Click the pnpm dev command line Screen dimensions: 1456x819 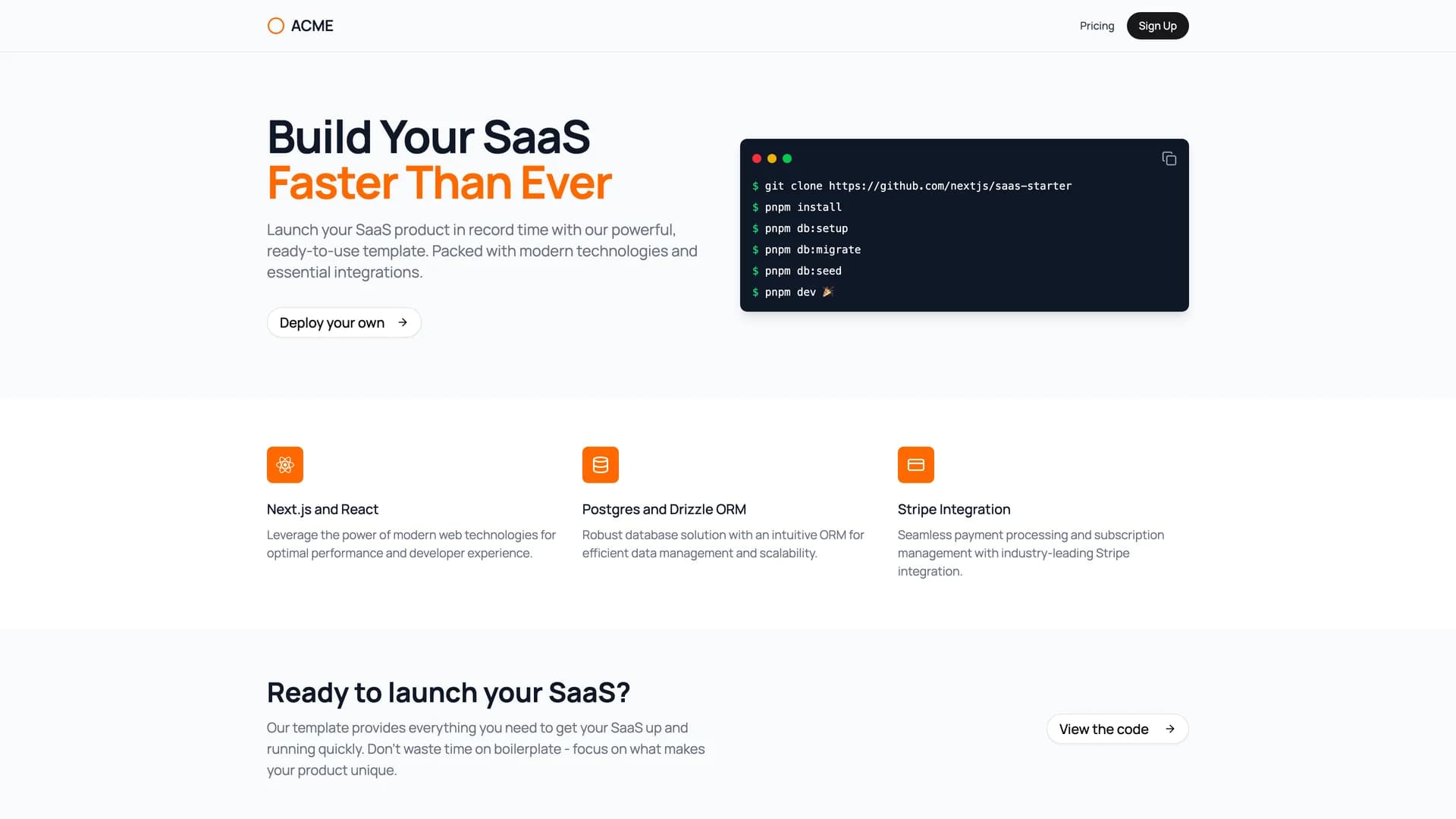(790, 292)
